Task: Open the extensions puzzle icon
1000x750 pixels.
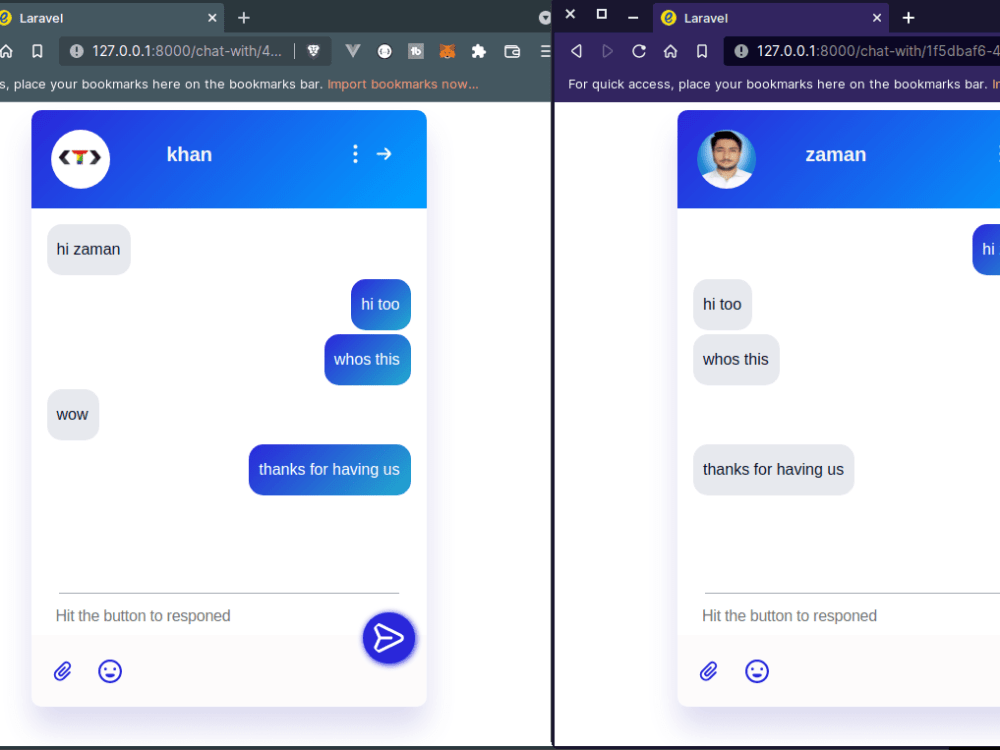Action: [478, 51]
